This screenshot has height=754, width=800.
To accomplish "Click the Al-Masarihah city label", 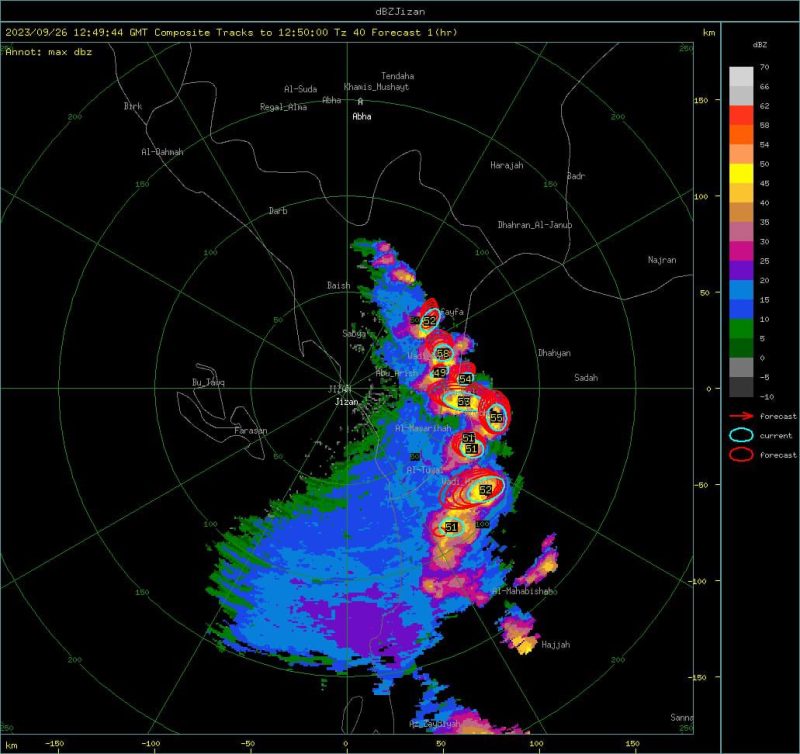I will 423,428.
